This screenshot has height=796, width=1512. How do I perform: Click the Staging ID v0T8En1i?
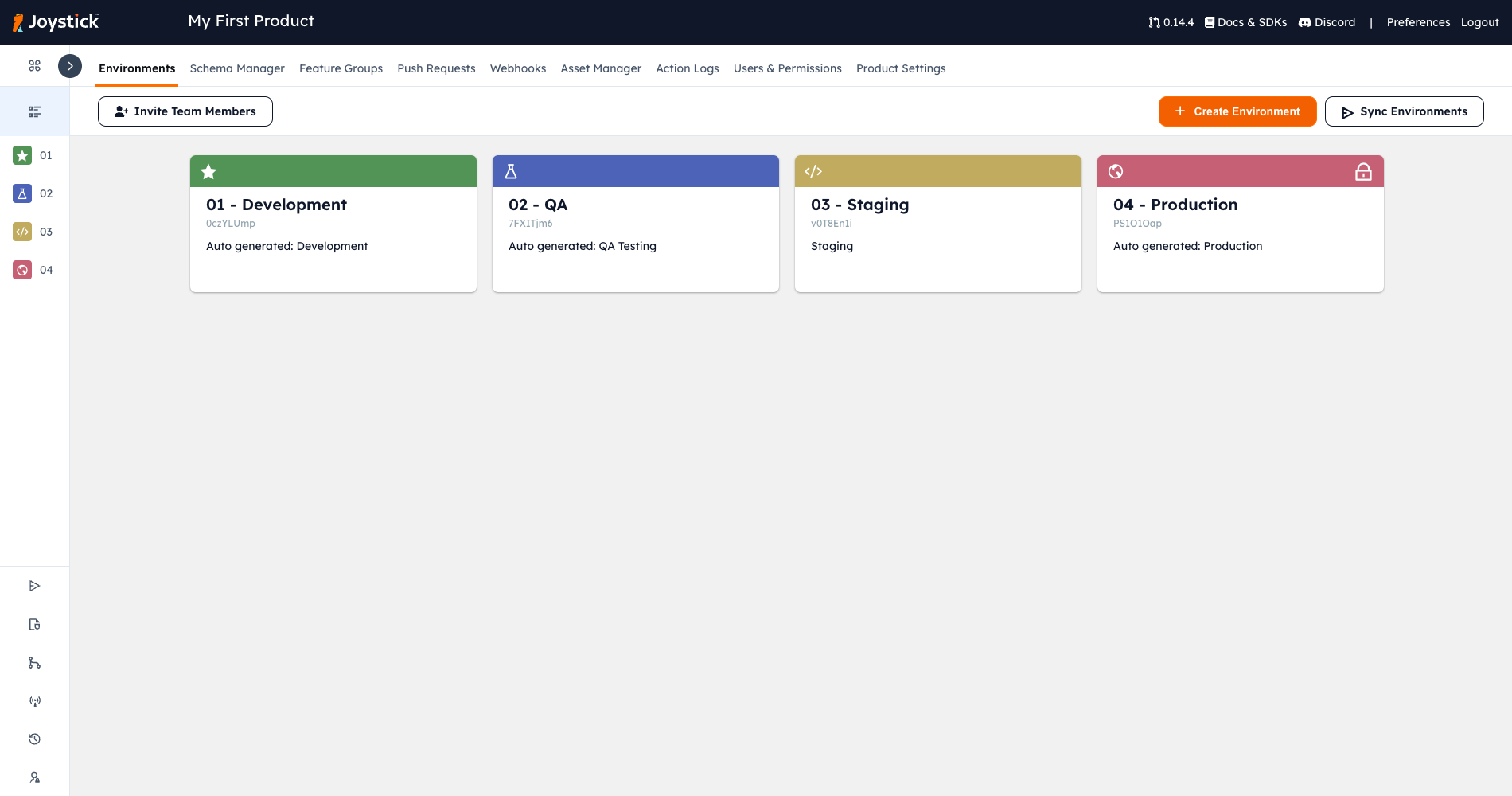[832, 224]
